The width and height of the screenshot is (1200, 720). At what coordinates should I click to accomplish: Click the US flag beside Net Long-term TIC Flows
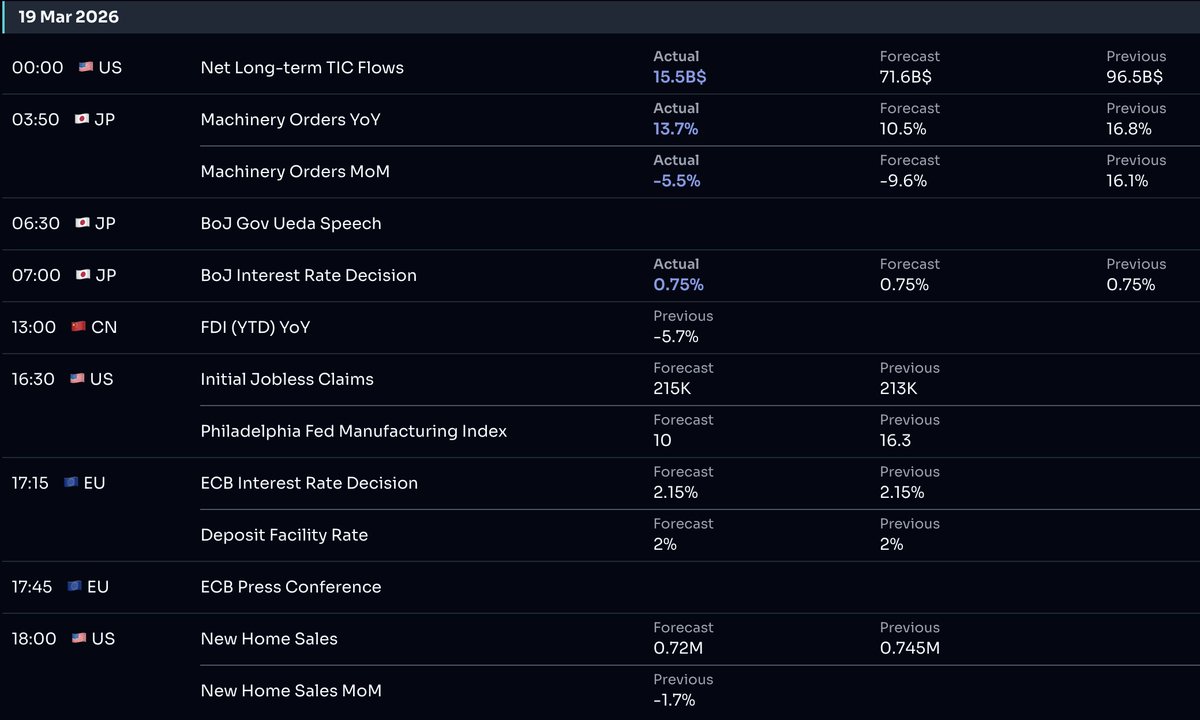[x=84, y=67]
